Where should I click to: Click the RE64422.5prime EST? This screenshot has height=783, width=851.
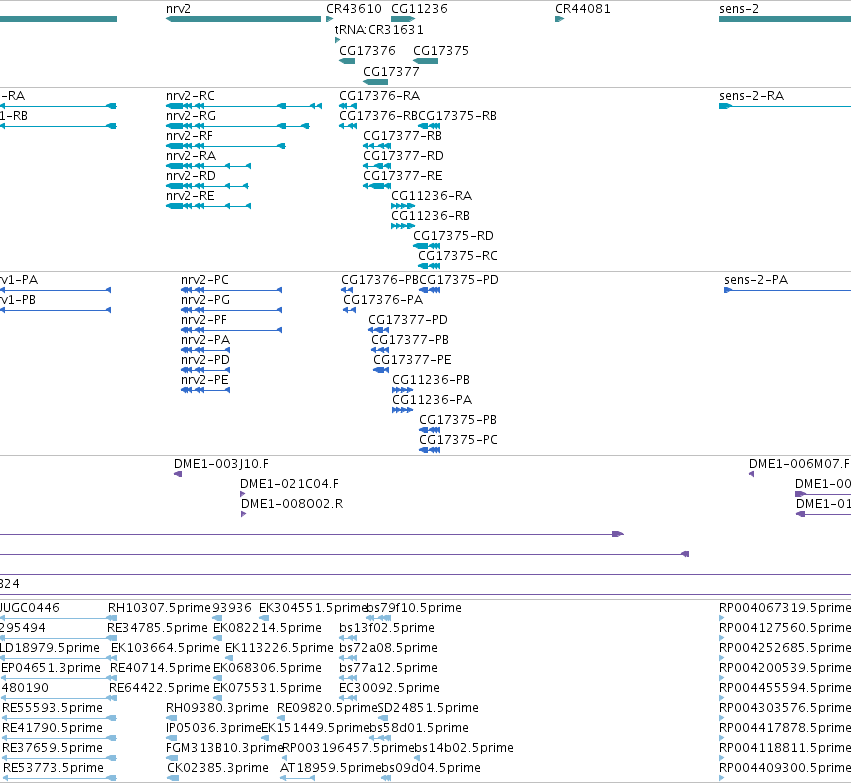(x=159, y=689)
